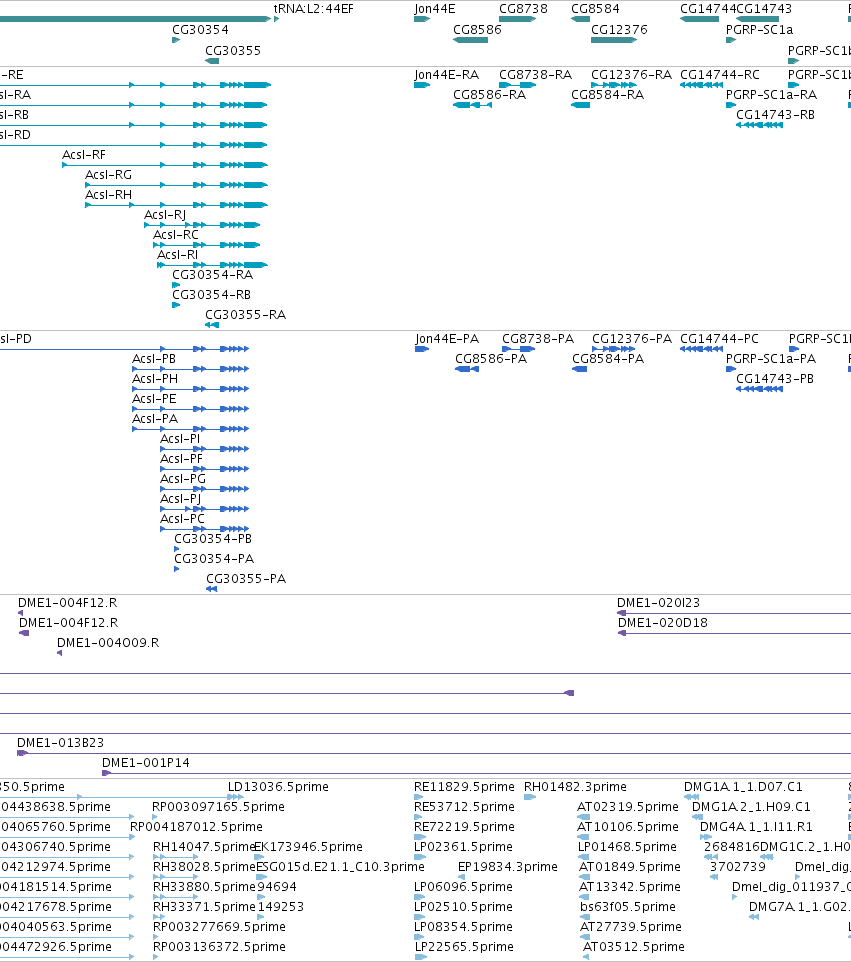Click the Acsl-PH protein label

pyautogui.click(x=155, y=379)
